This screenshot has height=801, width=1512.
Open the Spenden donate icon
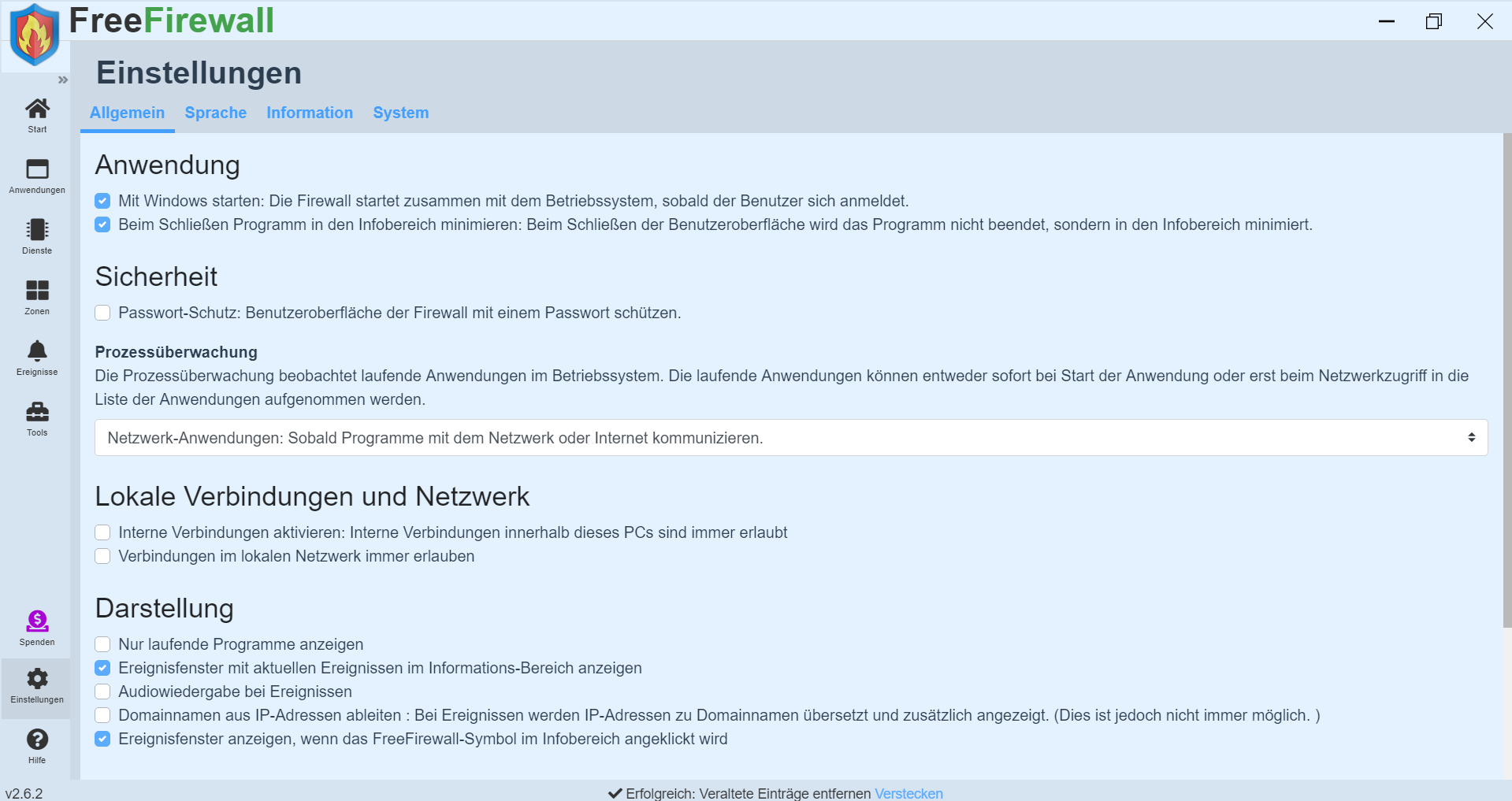[37, 621]
